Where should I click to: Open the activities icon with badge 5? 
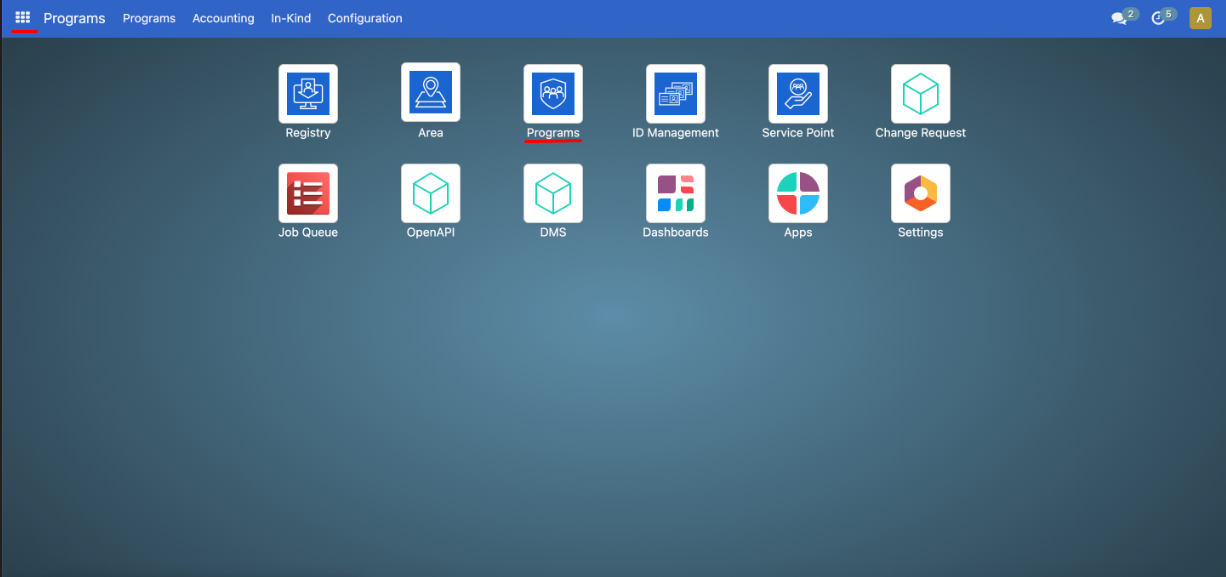pyautogui.click(x=1160, y=17)
